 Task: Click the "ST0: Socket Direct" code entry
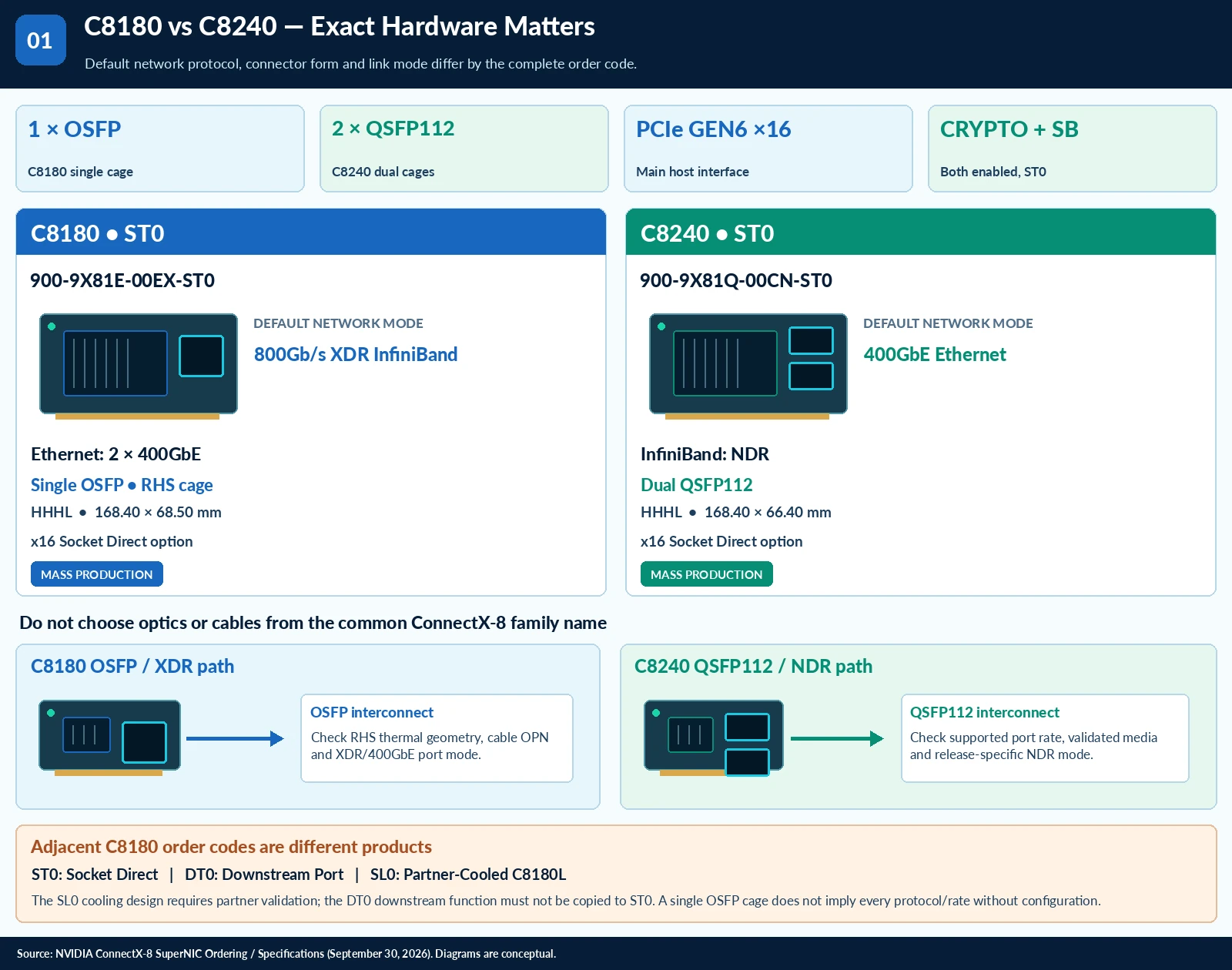[95, 875]
